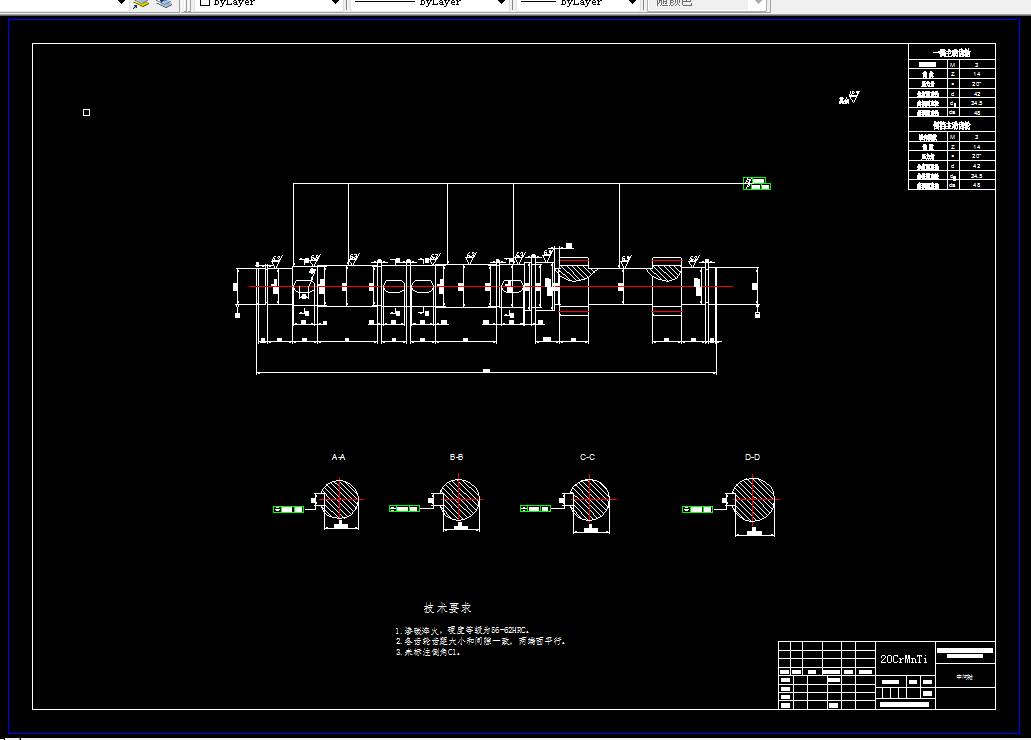
Task: Select the 20CrMnTi material text
Action: point(904,659)
